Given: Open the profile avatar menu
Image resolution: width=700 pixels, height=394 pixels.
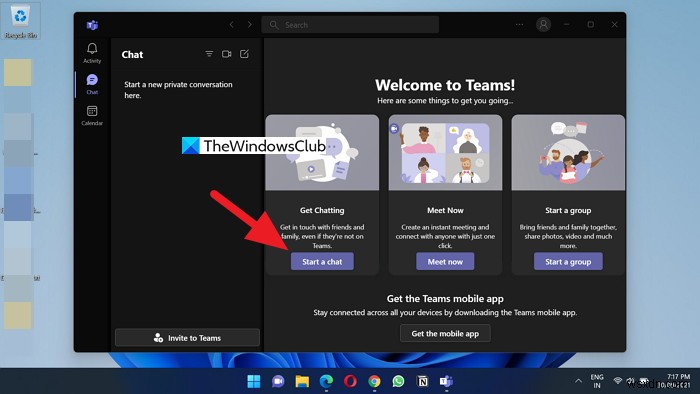Looking at the screenshot, I should pos(543,25).
